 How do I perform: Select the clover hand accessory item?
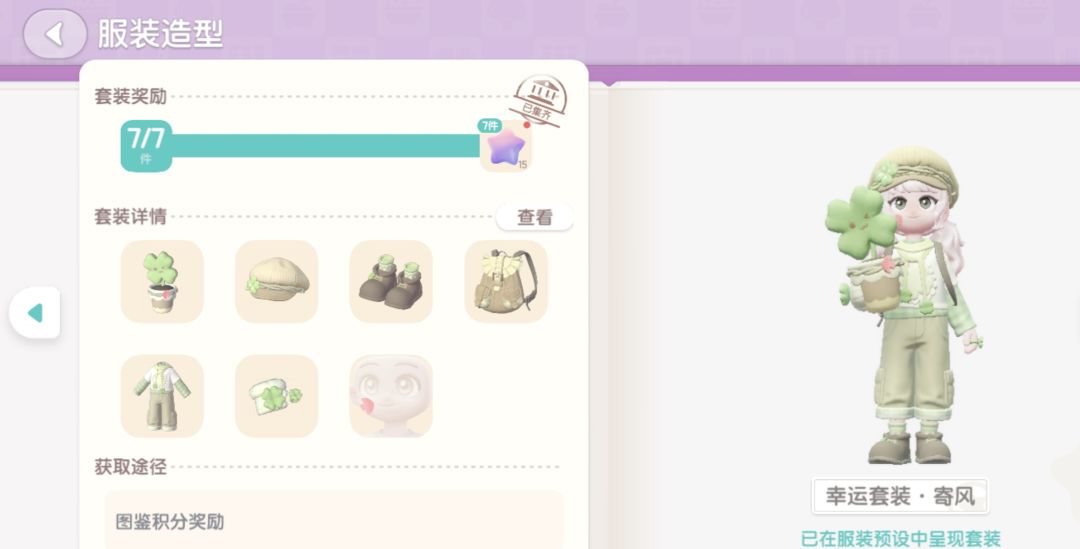[x=276, y=396]
